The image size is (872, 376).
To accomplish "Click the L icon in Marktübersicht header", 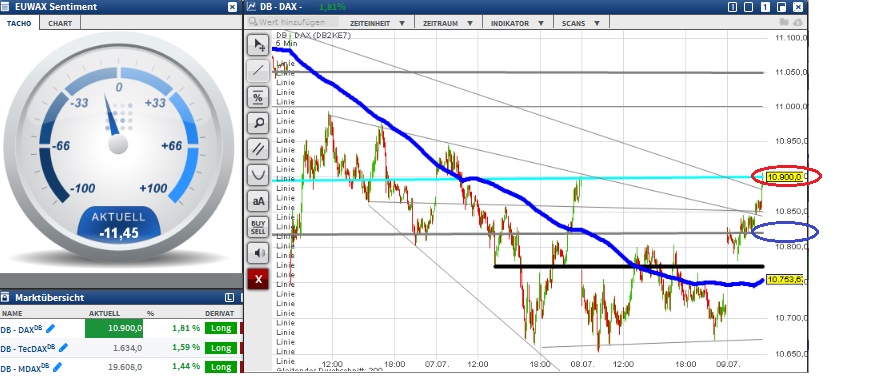I will click(x=230, y=297).
